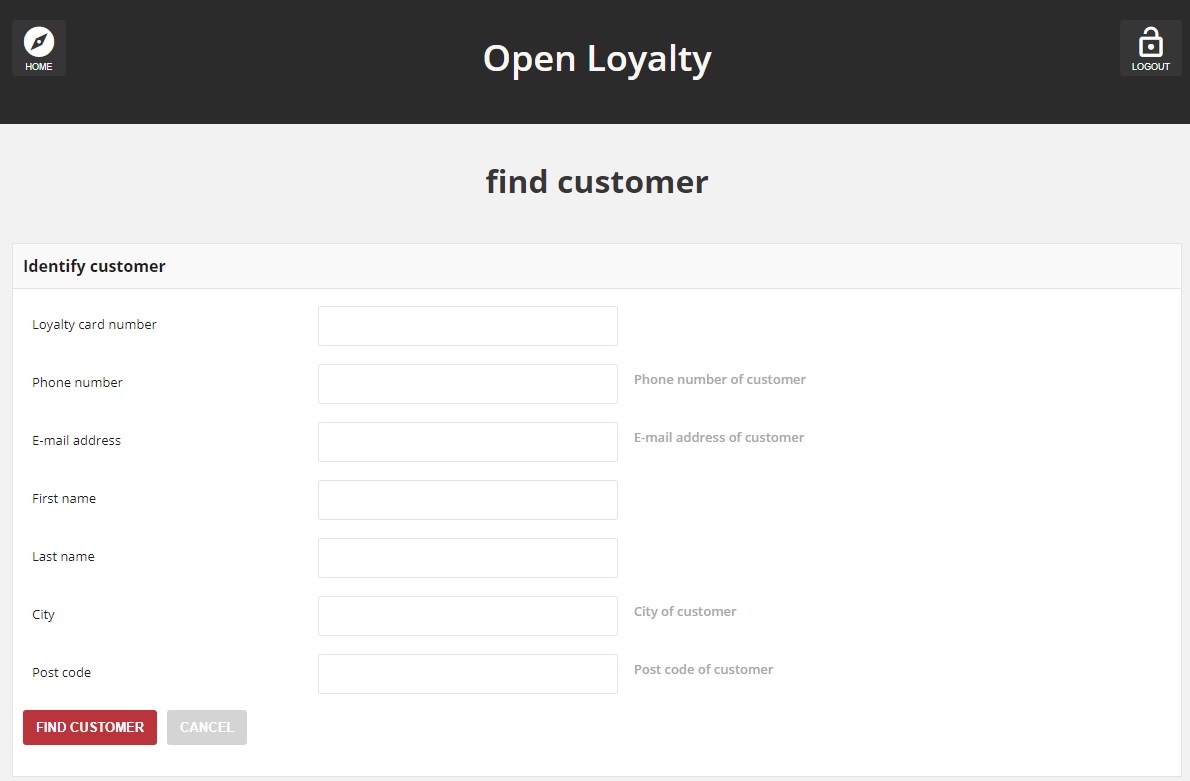Click the "E-mail address of customer" hint

719,438
